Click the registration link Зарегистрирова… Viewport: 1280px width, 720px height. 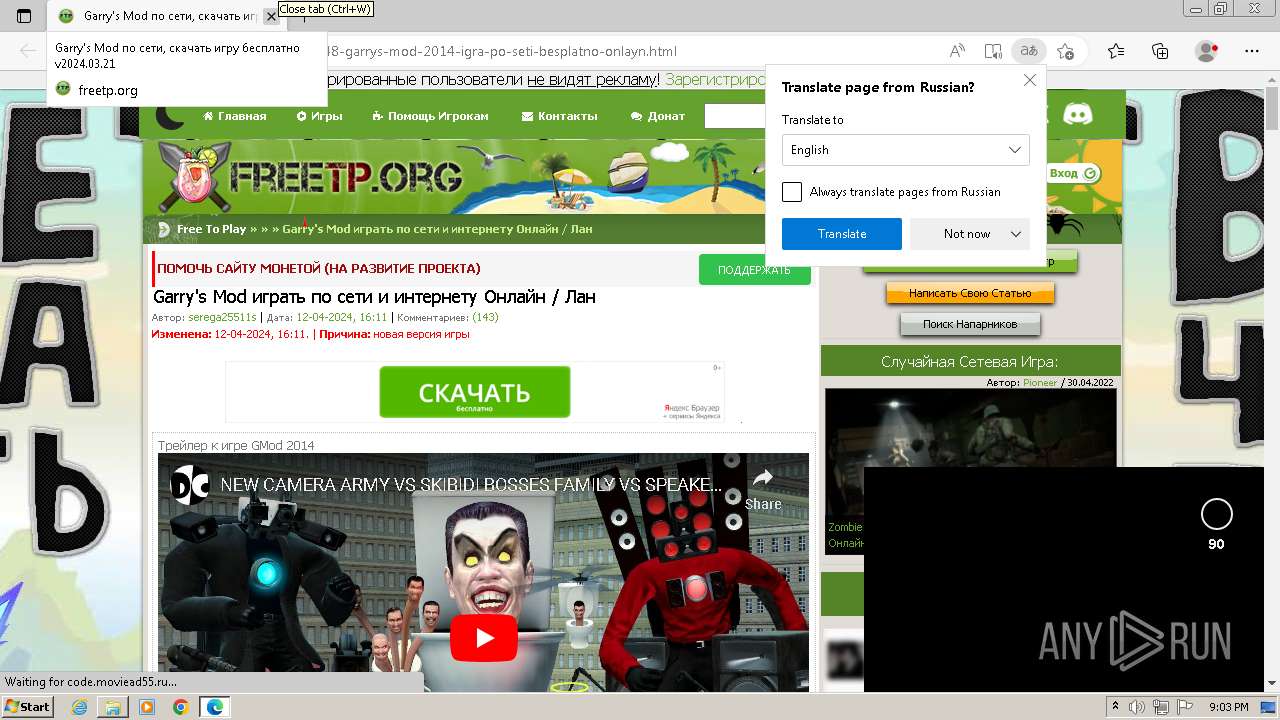point(715,80)
